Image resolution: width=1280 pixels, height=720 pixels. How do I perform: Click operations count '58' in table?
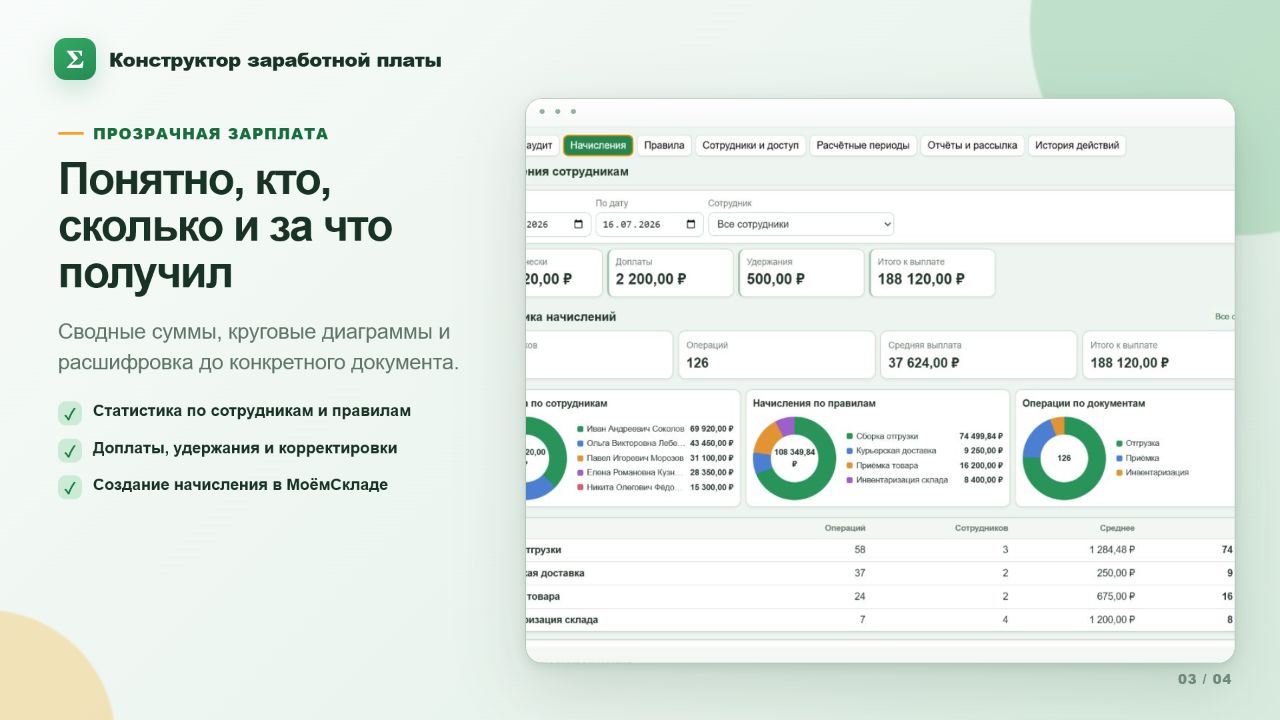pos(860,550)
